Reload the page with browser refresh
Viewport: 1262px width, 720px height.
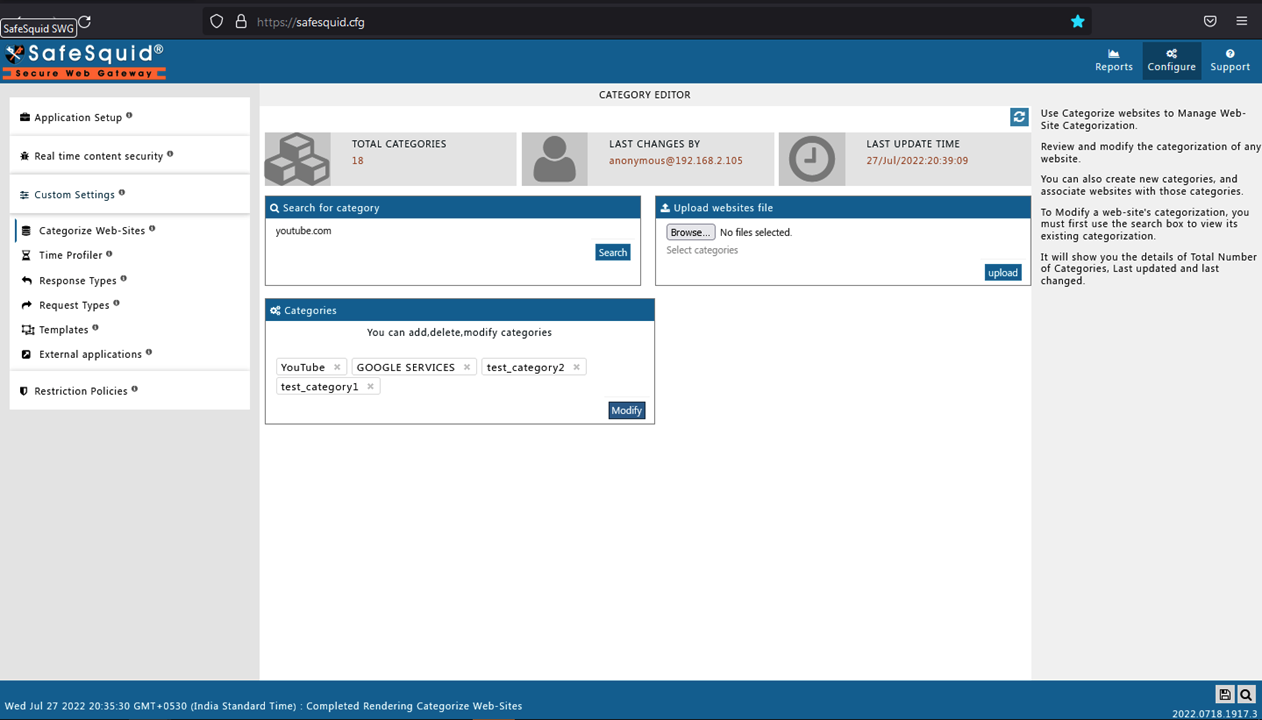[84, 21]
